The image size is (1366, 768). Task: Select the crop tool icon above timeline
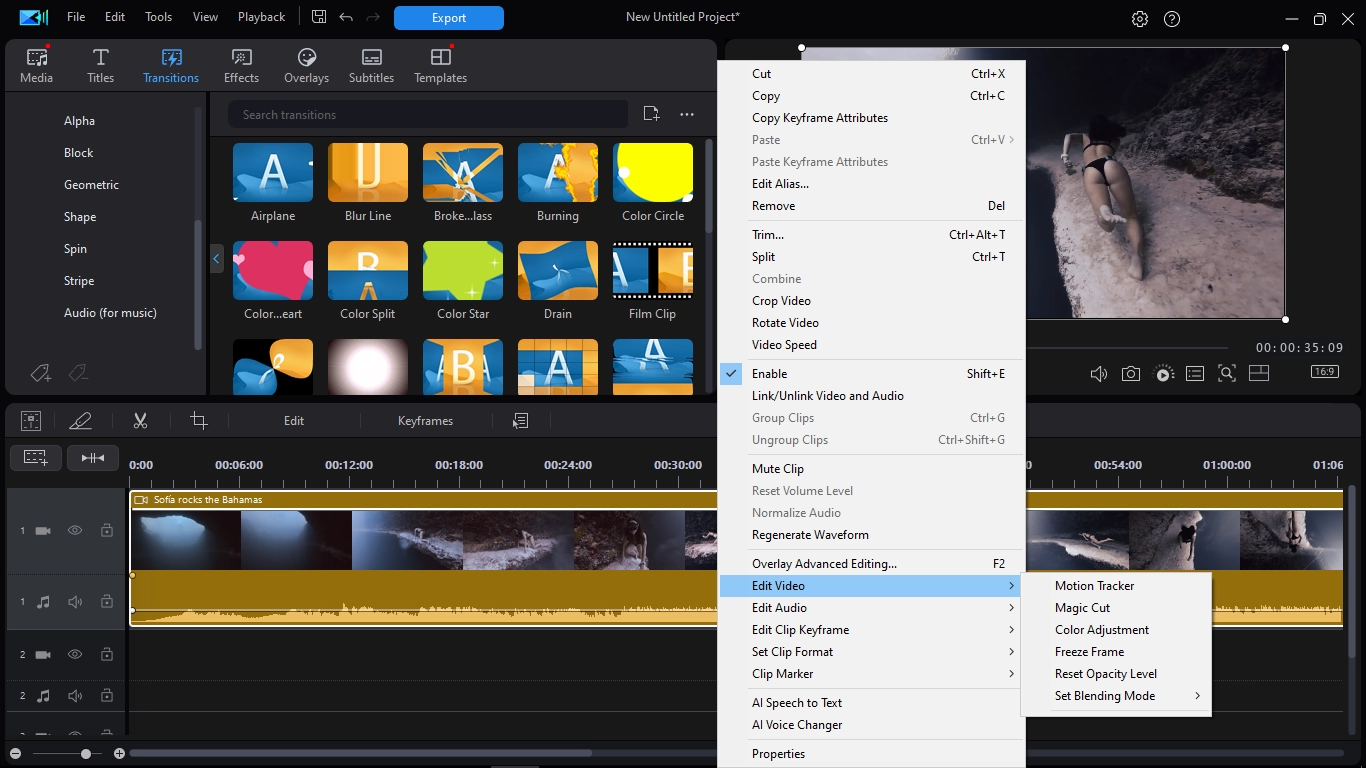click(x=198, y=421)
